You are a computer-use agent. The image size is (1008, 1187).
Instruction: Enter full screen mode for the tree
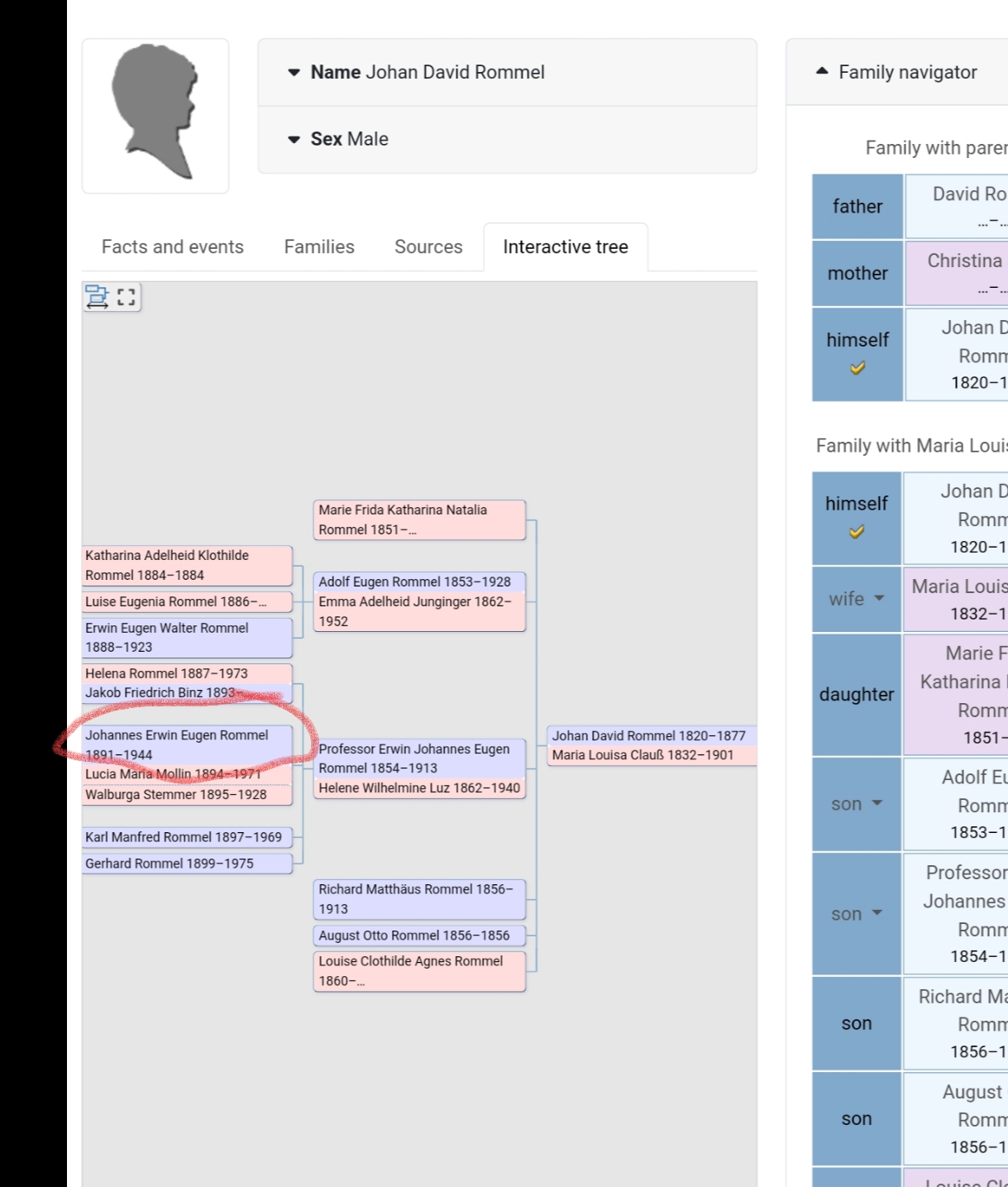127,297
